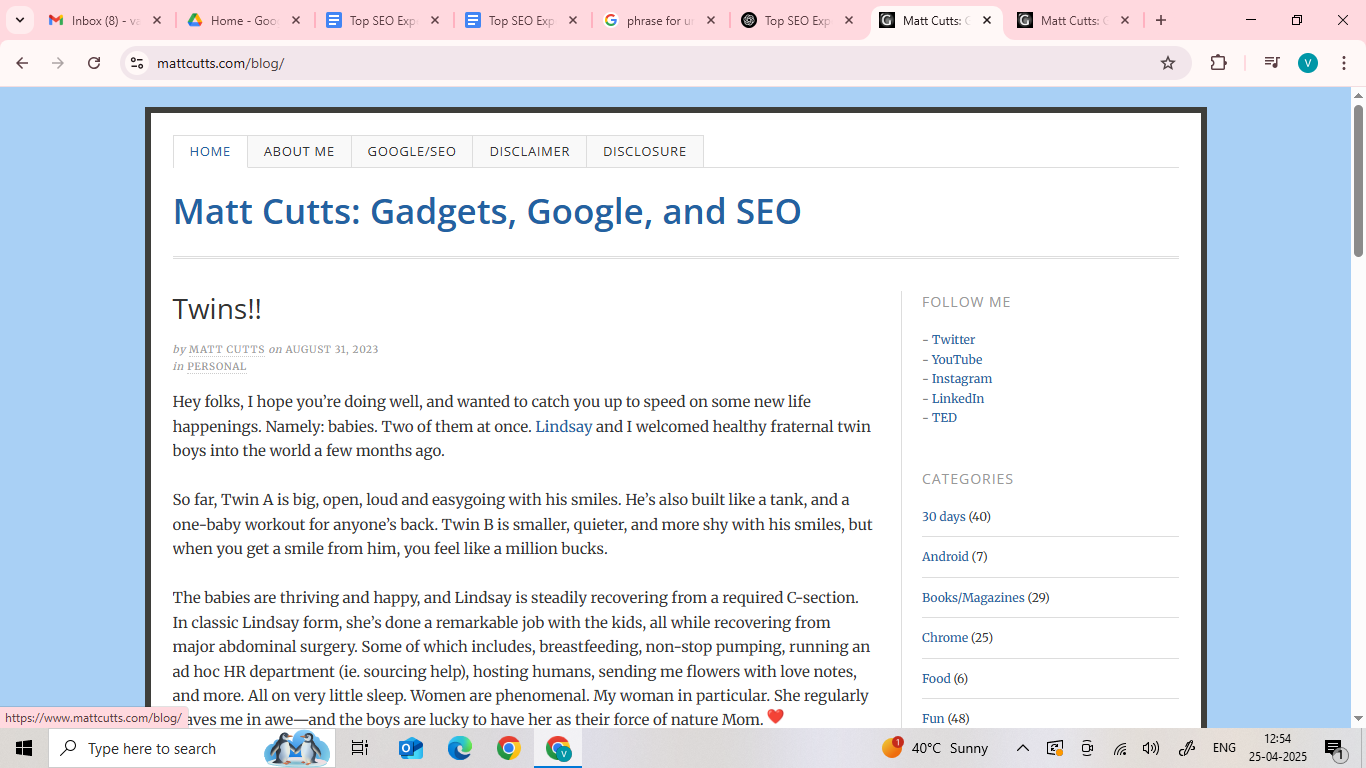Reload the mattcutts.com page
Viewport: 1366px width, 768px height.
point(94,63)
